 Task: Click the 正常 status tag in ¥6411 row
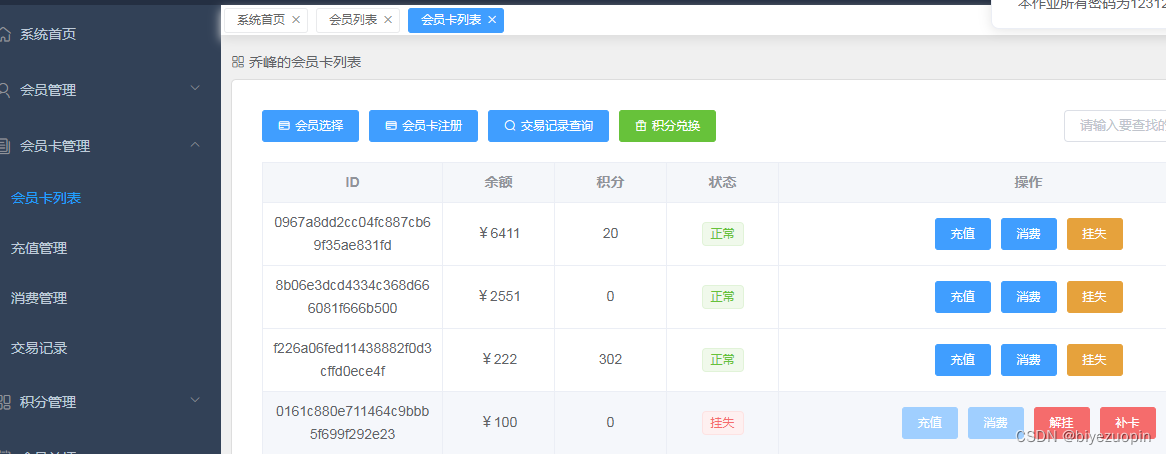(x=722, y=234)
